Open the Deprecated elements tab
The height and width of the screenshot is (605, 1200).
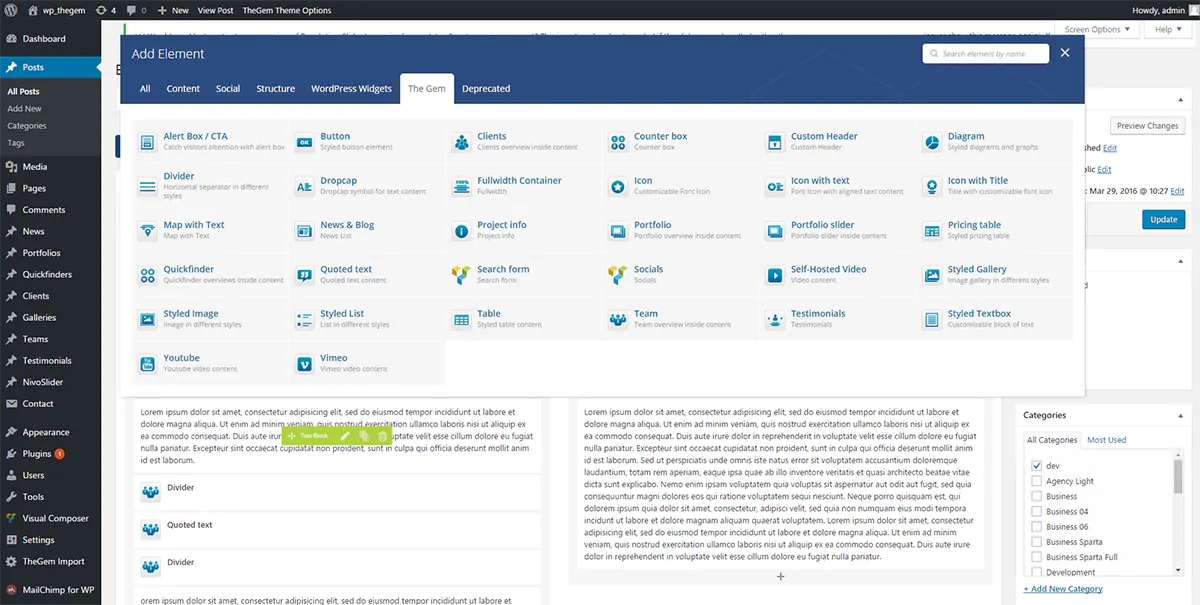pos(486,89)
